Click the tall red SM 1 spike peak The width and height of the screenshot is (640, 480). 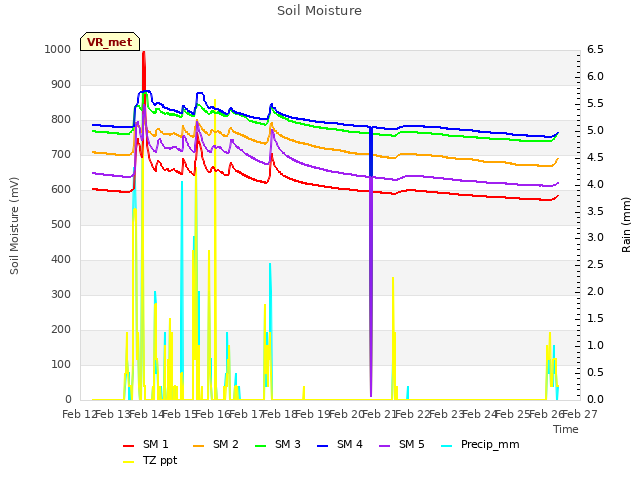(x=144, y=53)
